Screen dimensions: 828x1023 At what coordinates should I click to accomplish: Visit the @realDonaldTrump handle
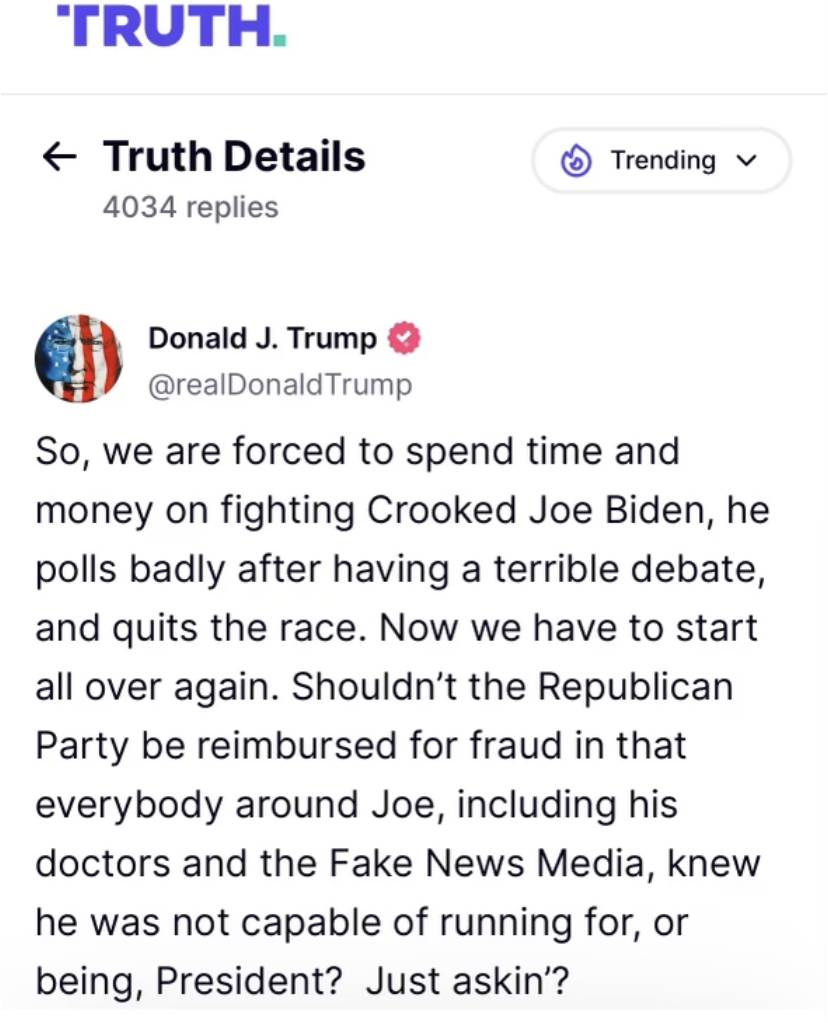pos(280,385)
